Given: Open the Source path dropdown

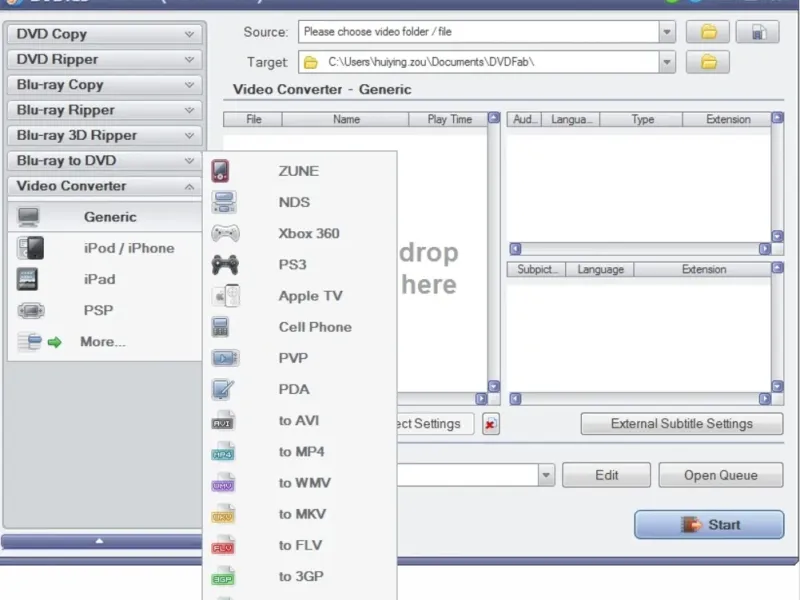Looking at the screenshot, I should tap(667, 32).
